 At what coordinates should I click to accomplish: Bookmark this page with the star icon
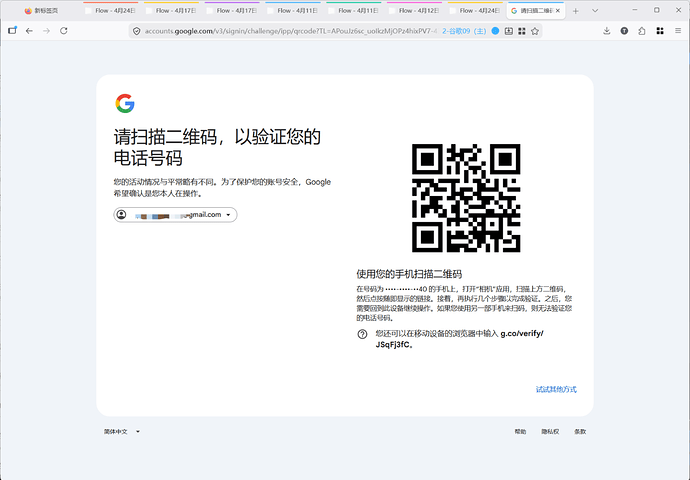[x=535, y=31]
